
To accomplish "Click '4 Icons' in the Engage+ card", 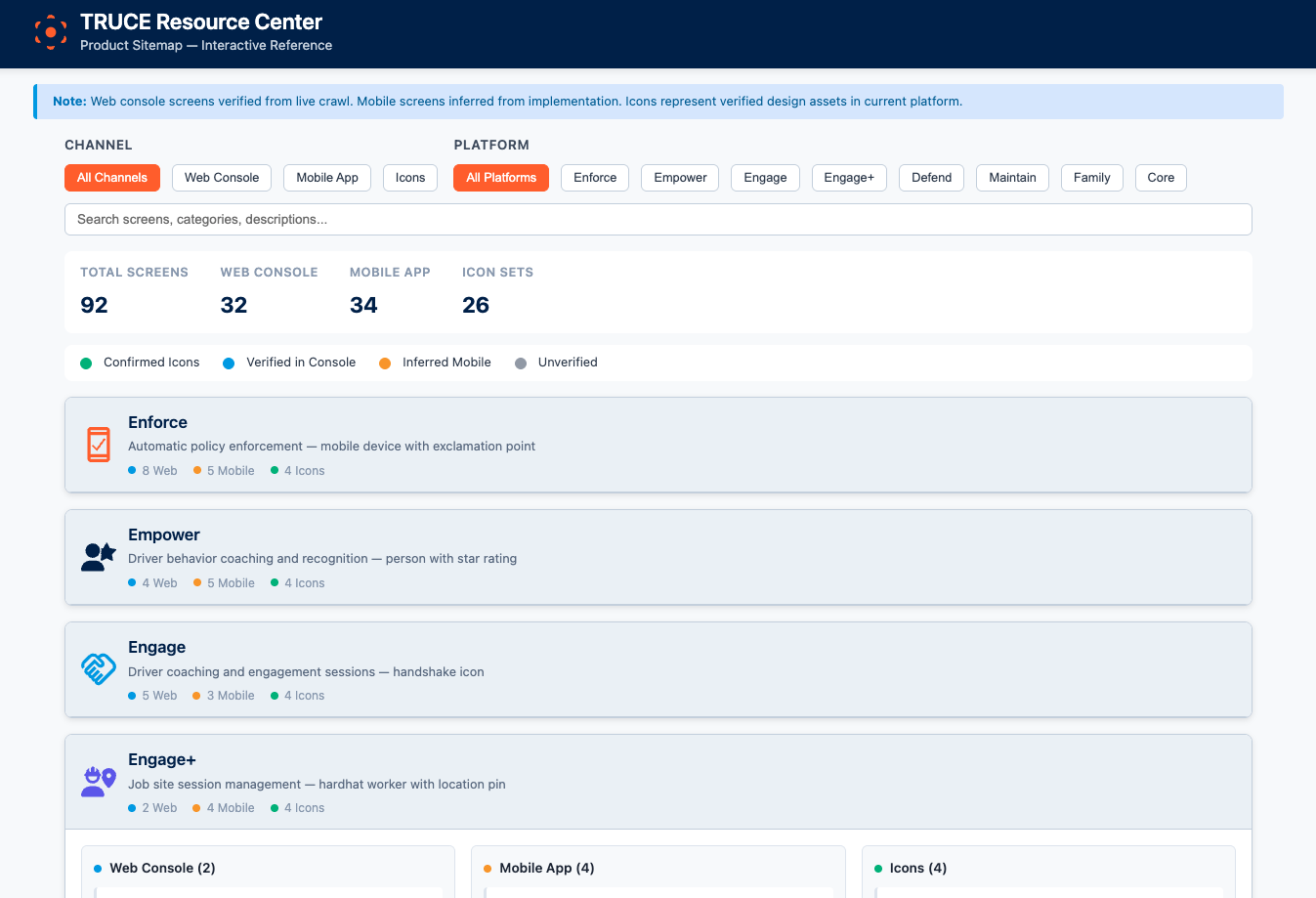I will pos(305,808).
